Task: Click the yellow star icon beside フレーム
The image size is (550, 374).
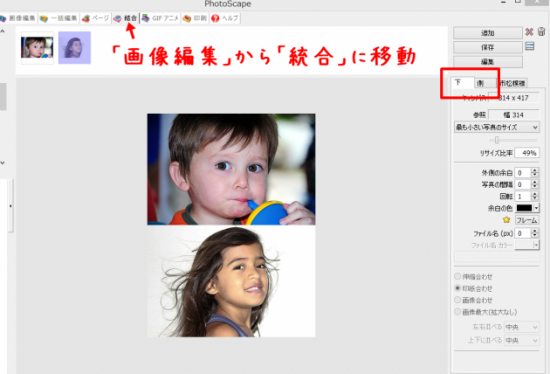Action: 506,220
